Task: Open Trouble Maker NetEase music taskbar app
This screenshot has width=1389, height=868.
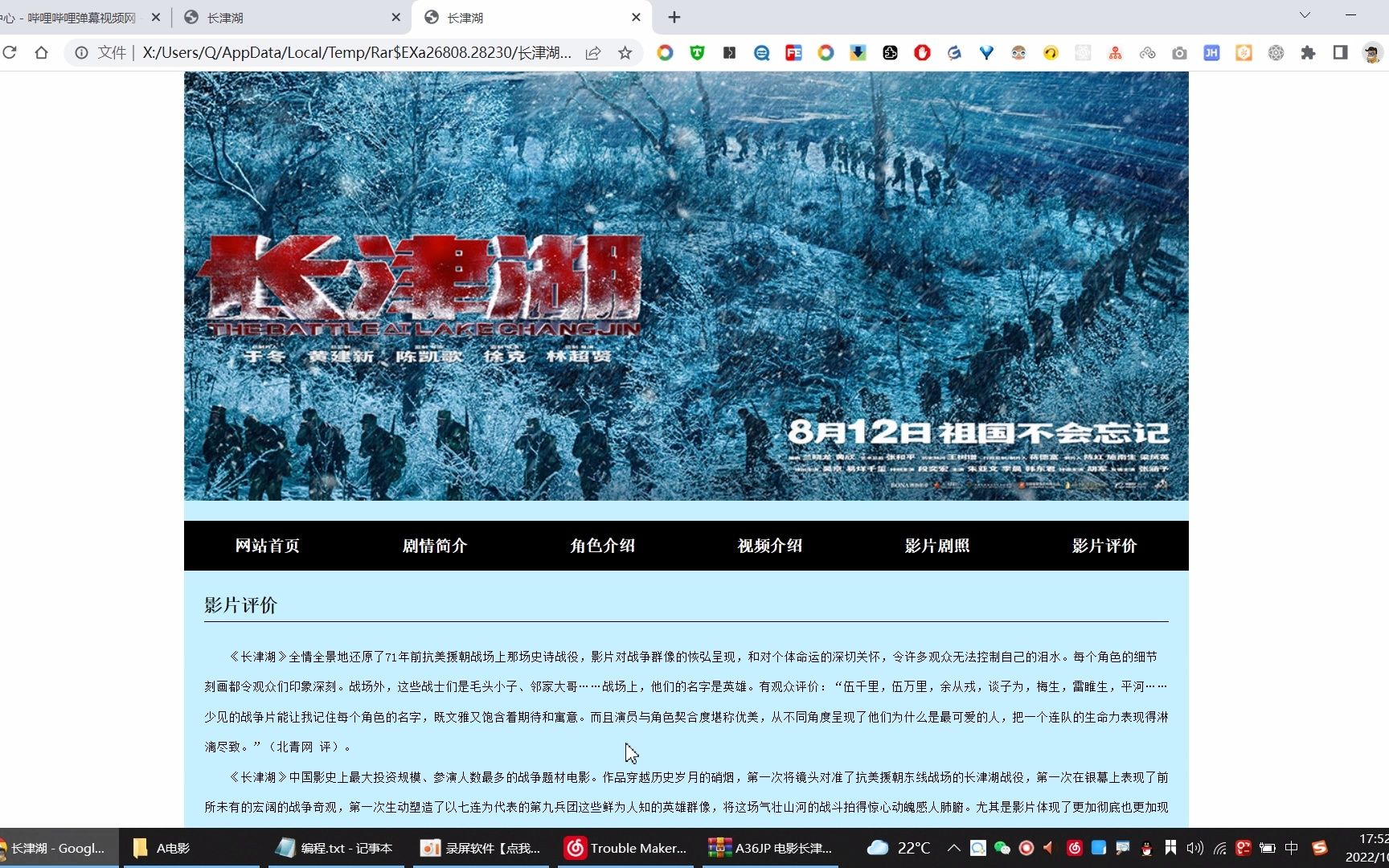Action: pos(625,848)
